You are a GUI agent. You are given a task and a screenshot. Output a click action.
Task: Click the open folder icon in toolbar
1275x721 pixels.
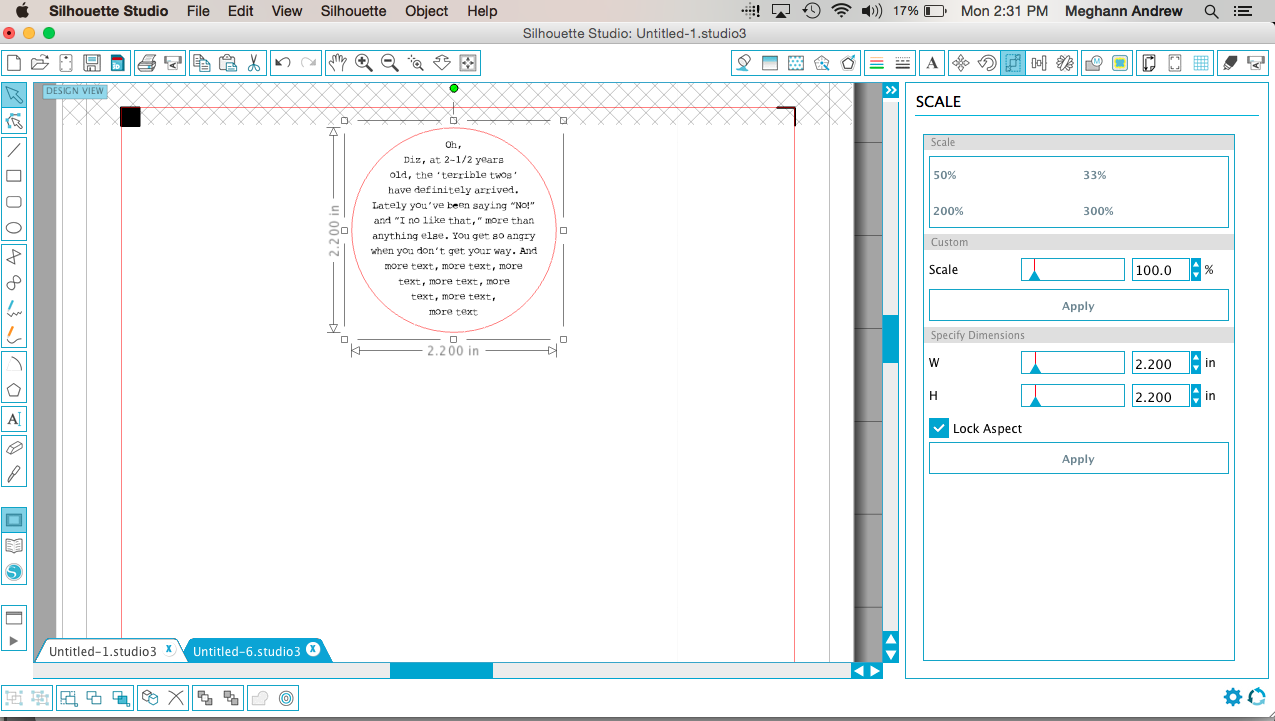pos(40,63)
